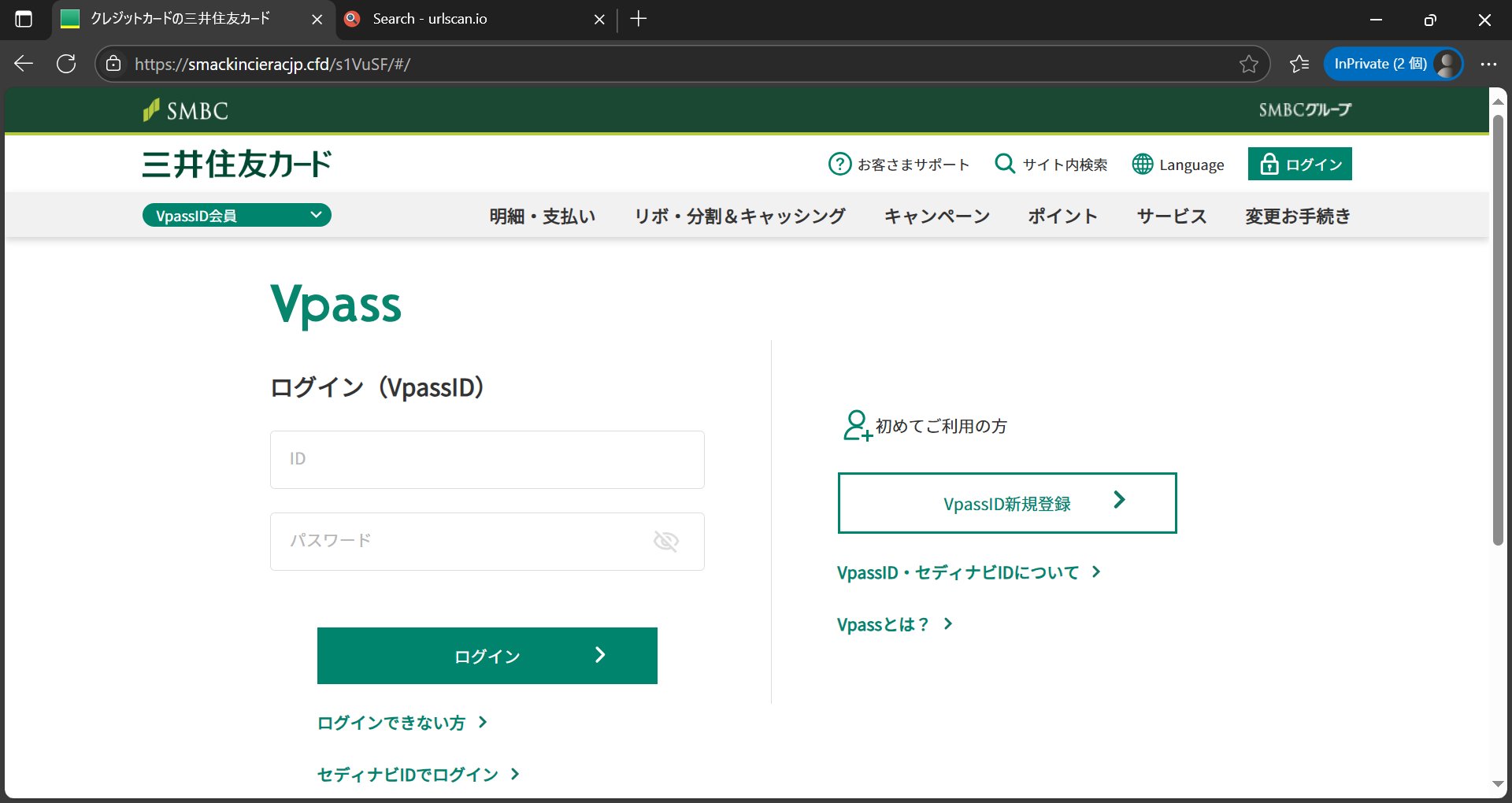Click the scrollbar down arrow
This screenshot has height=803, width=1512.
tap(1498, 784)
